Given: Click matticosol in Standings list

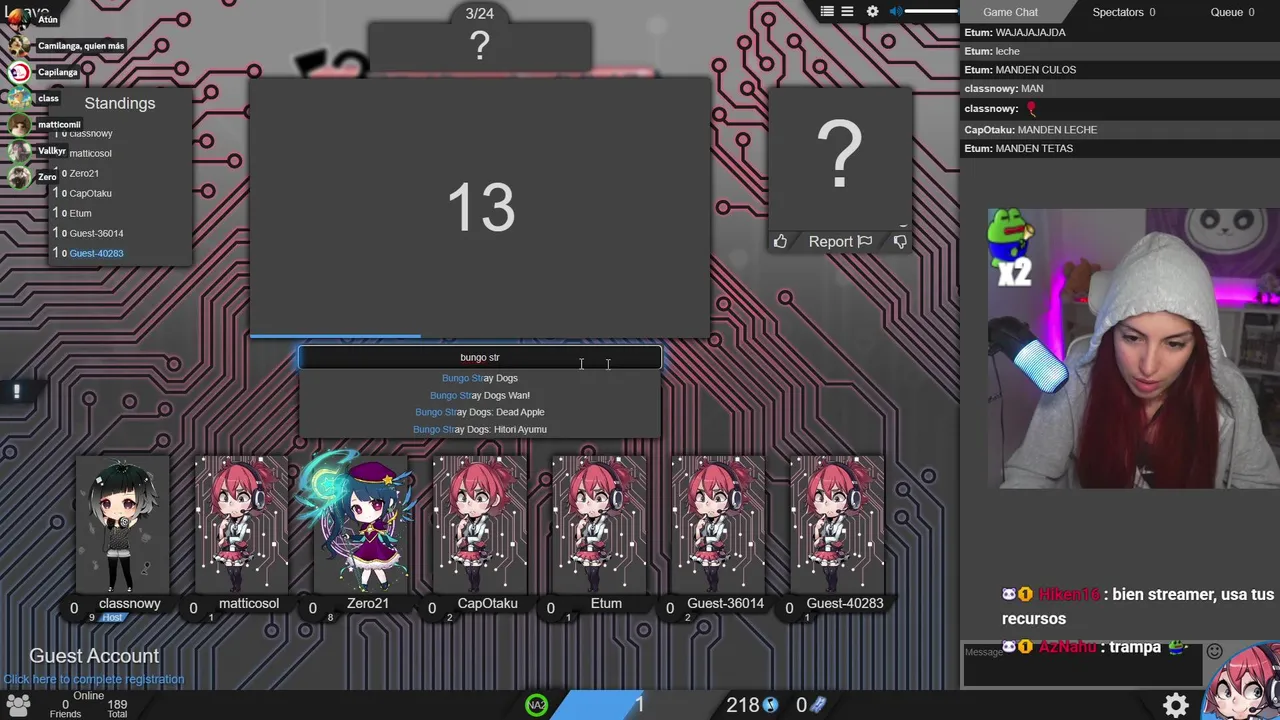Looking at the screenshot, I should pos(90,153).
